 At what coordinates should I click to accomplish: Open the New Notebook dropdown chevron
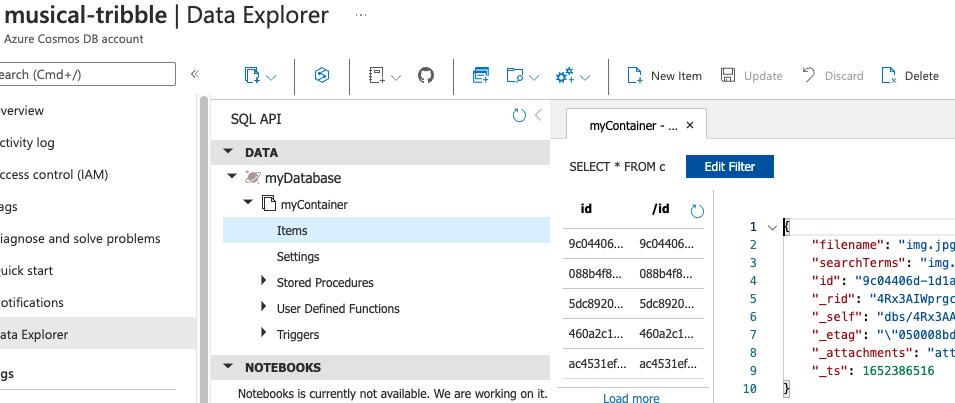pyautogui.click(x=396, y=77)
